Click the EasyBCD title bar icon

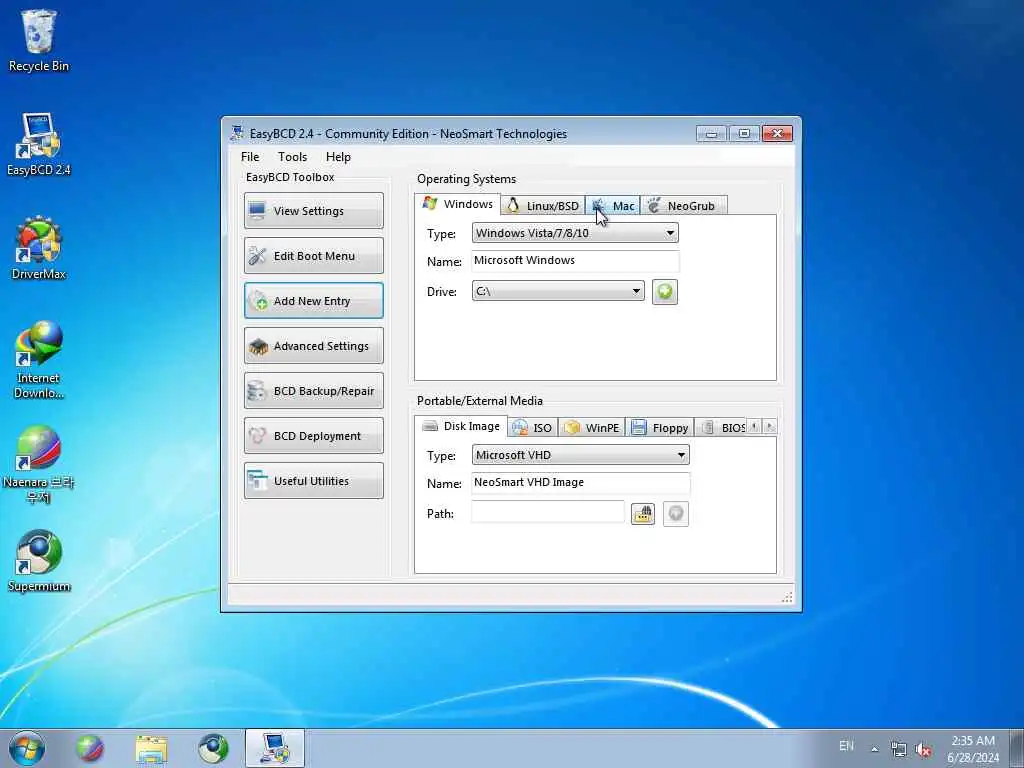[237, 133]
